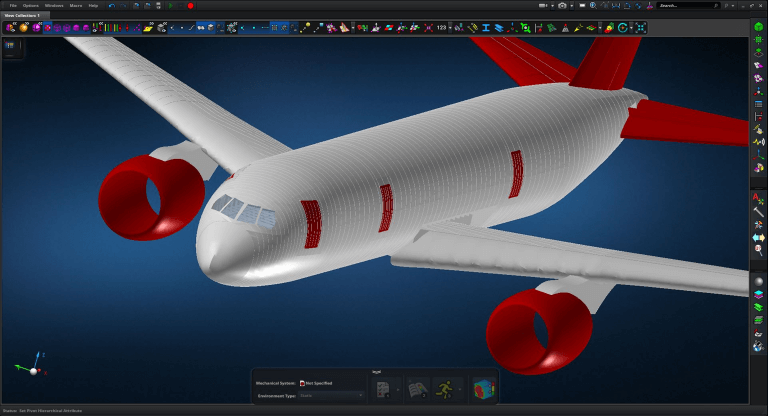Click the colored contour results cube icon

(484, 390)
